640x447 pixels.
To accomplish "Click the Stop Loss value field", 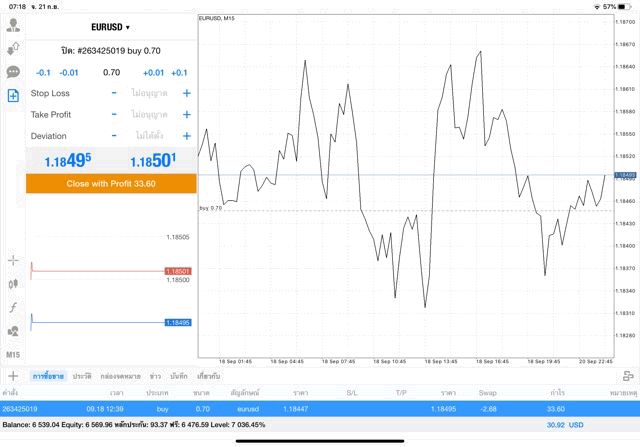I will [x=149, y=93].
